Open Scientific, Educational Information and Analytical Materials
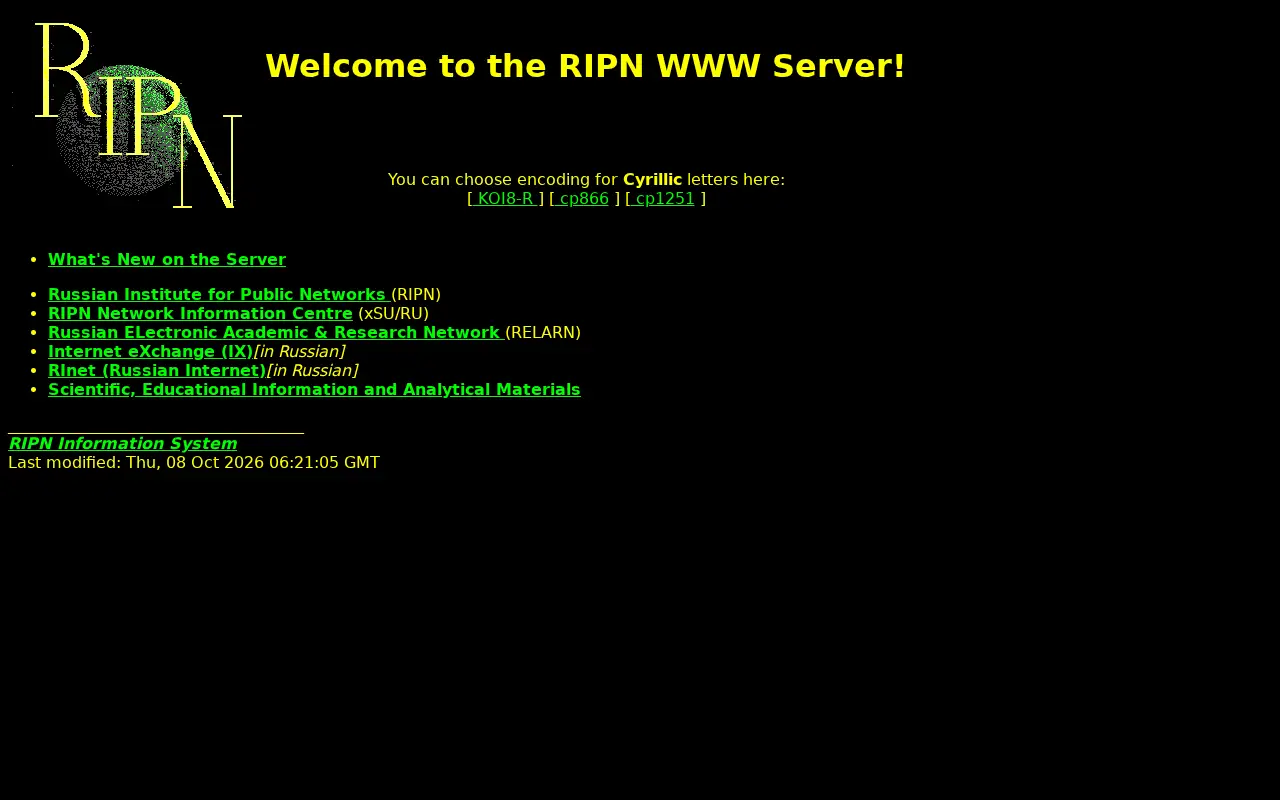This screenshot has height=800, width=1280. 314,390
